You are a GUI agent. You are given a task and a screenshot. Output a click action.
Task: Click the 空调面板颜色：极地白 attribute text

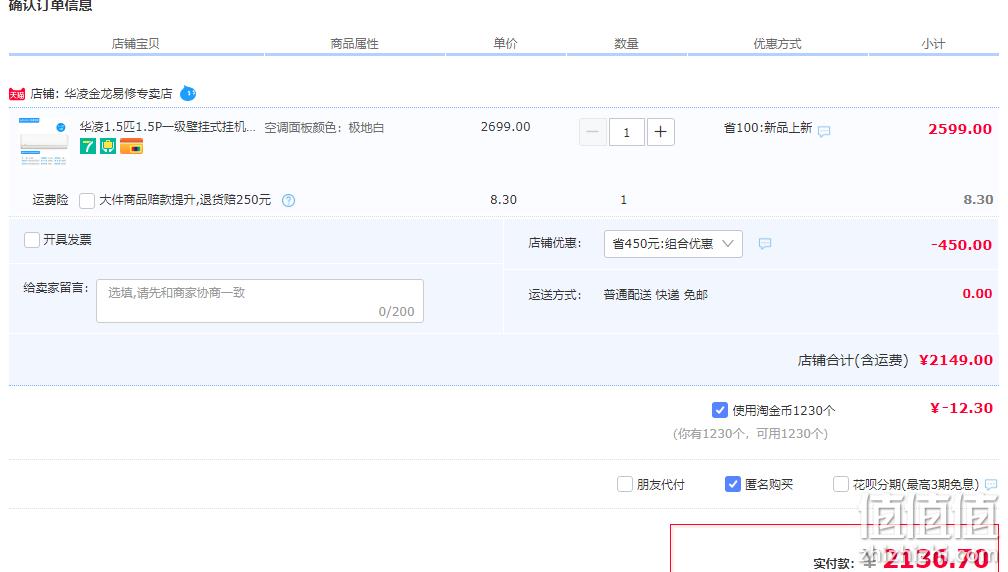point(324,127)
